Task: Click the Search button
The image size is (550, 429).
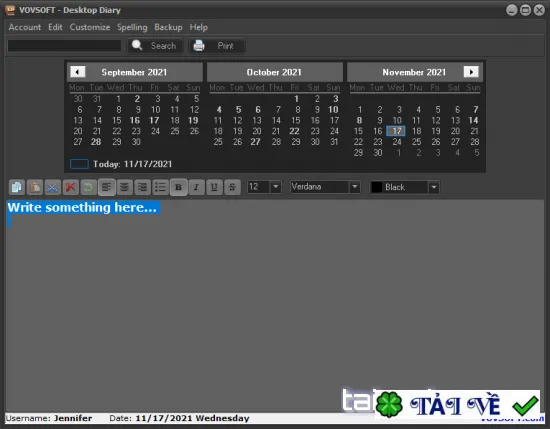Action: 155,46
